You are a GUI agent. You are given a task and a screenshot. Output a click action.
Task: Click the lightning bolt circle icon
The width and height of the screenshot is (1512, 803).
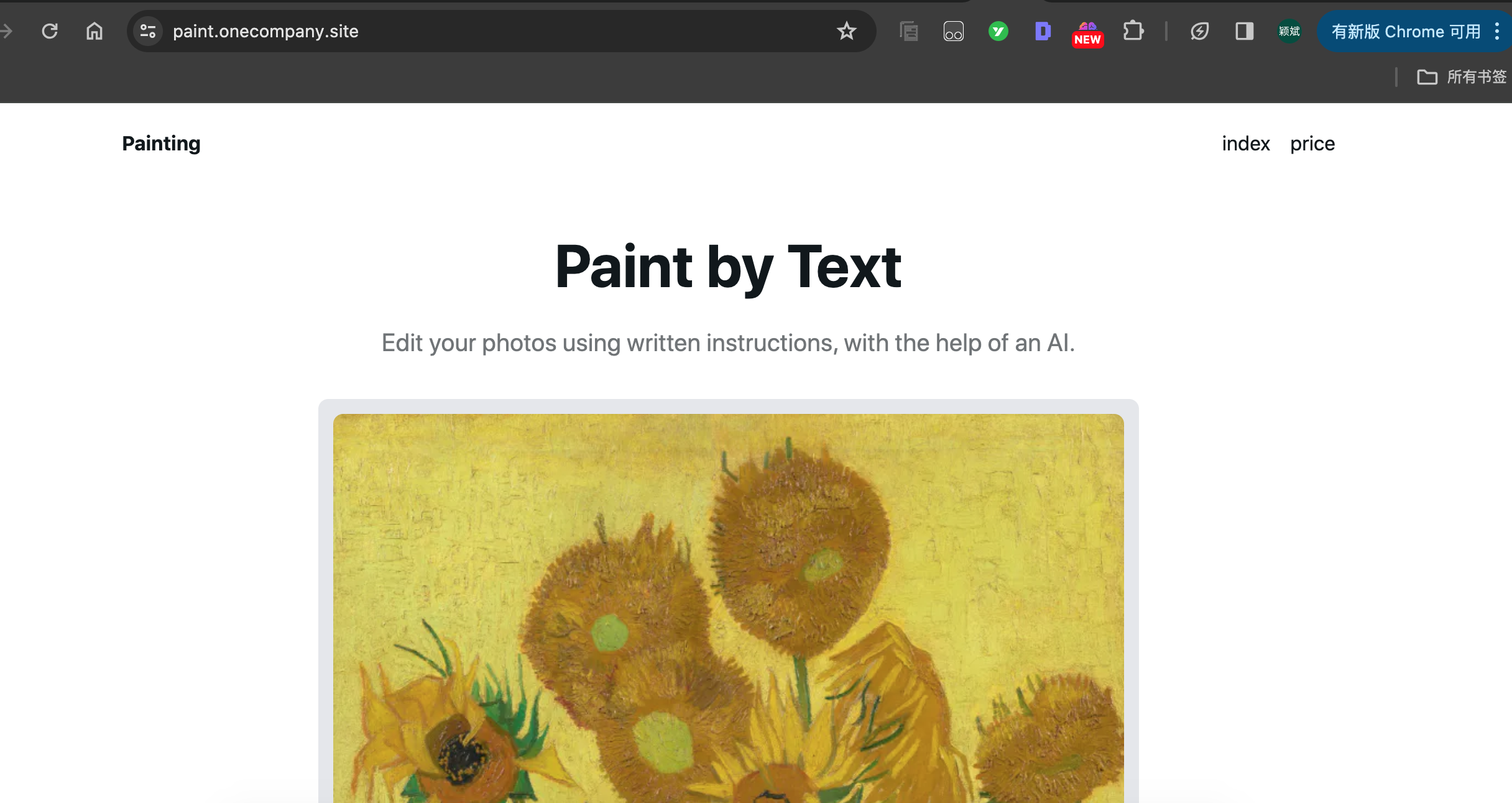tap(1199, 31)
